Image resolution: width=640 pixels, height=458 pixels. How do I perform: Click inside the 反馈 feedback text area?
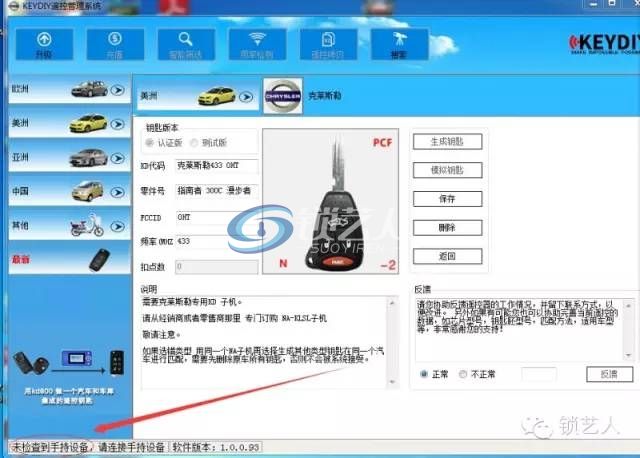520,330
